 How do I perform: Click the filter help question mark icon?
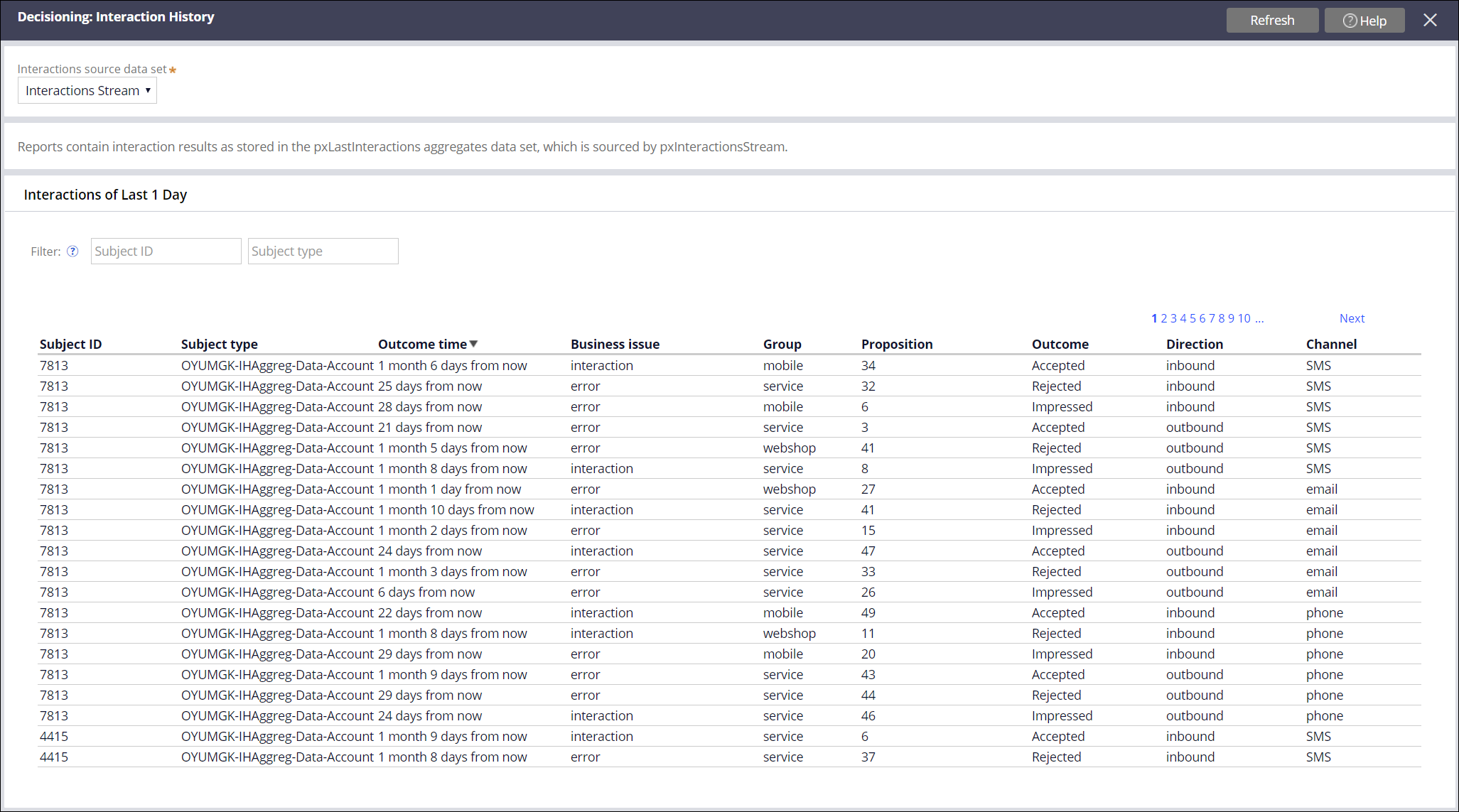(72, 251)
